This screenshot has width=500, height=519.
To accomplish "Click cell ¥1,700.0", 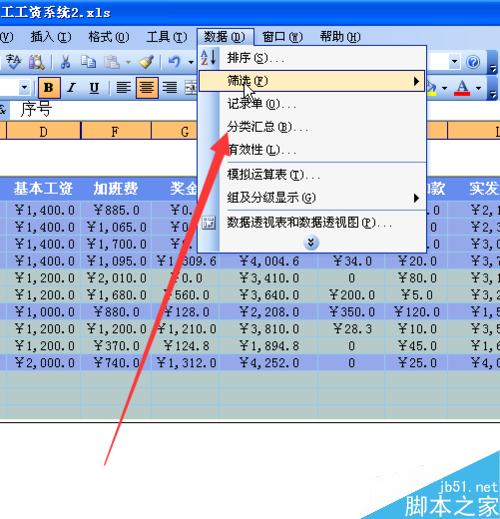I will [116, 244].
